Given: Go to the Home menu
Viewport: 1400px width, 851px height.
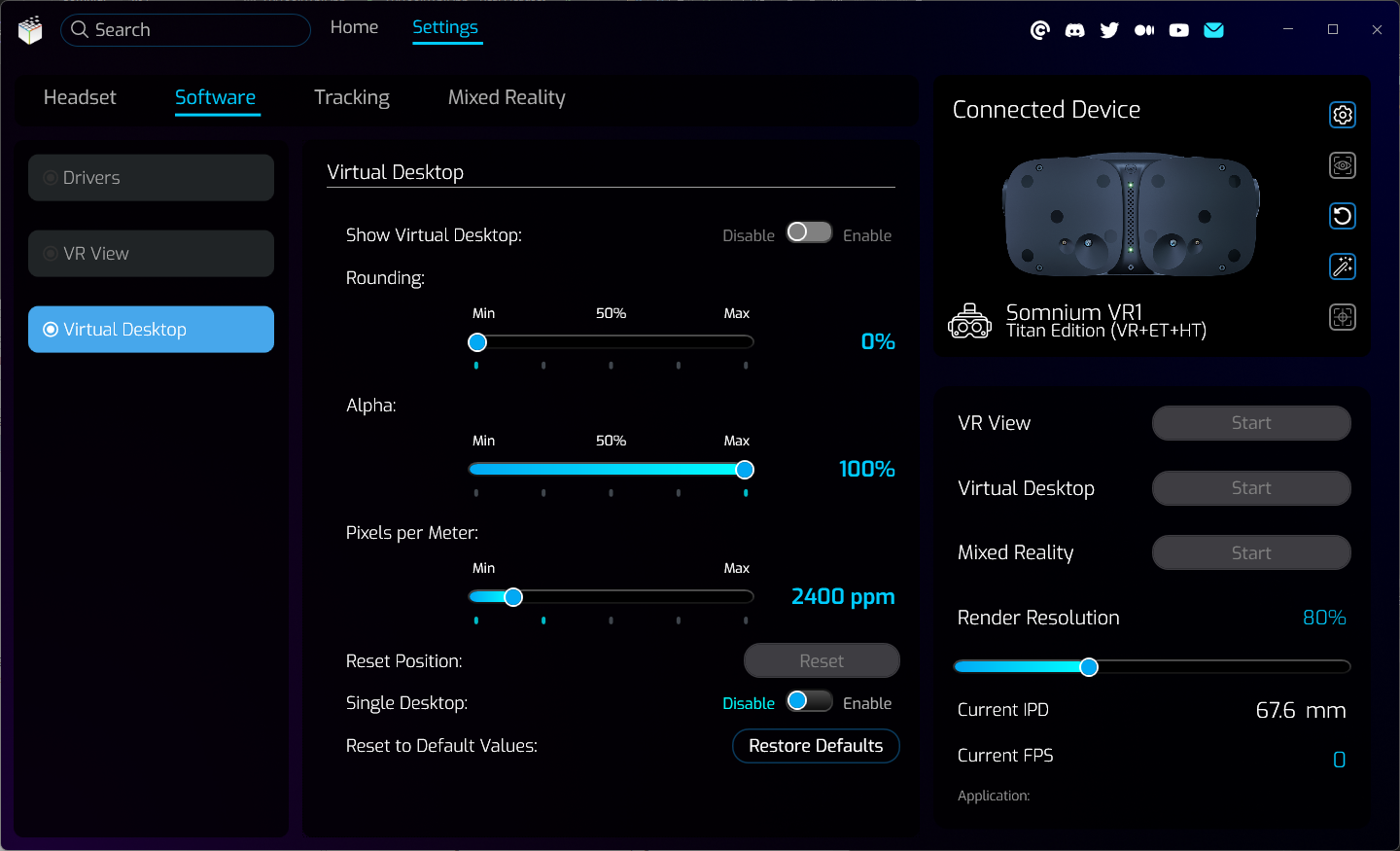Looking at the screenshot, I should coord(354,27).
